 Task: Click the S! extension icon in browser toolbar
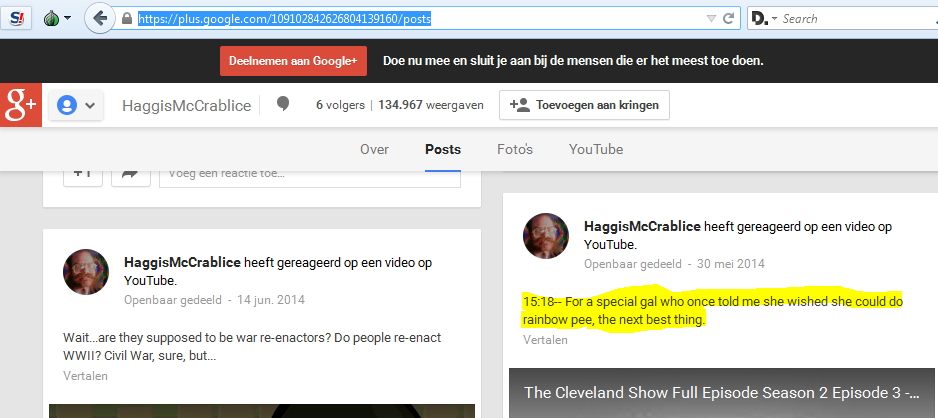point(17,19)
